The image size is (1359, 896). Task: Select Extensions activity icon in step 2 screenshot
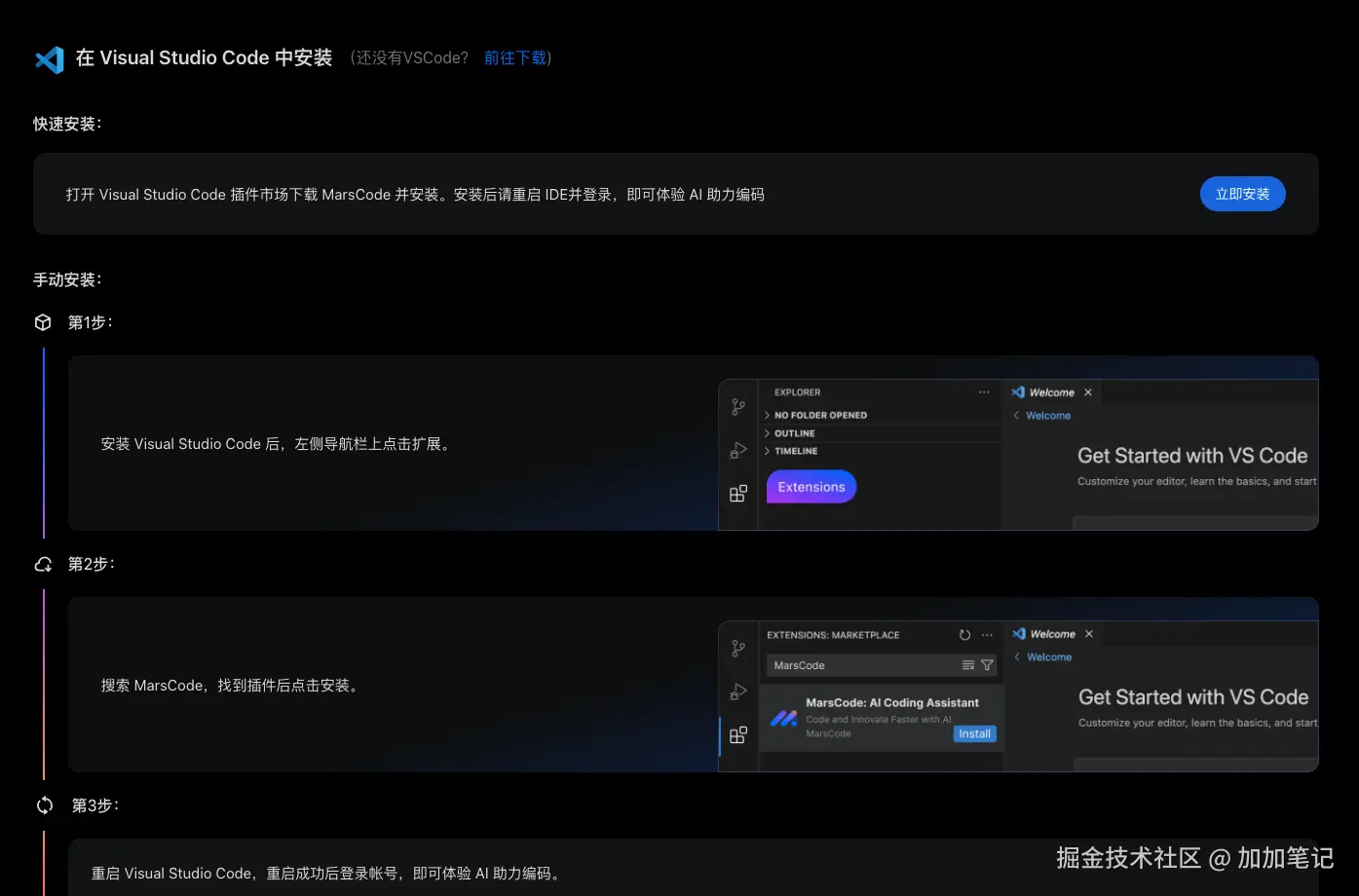[x=738, y=735]
